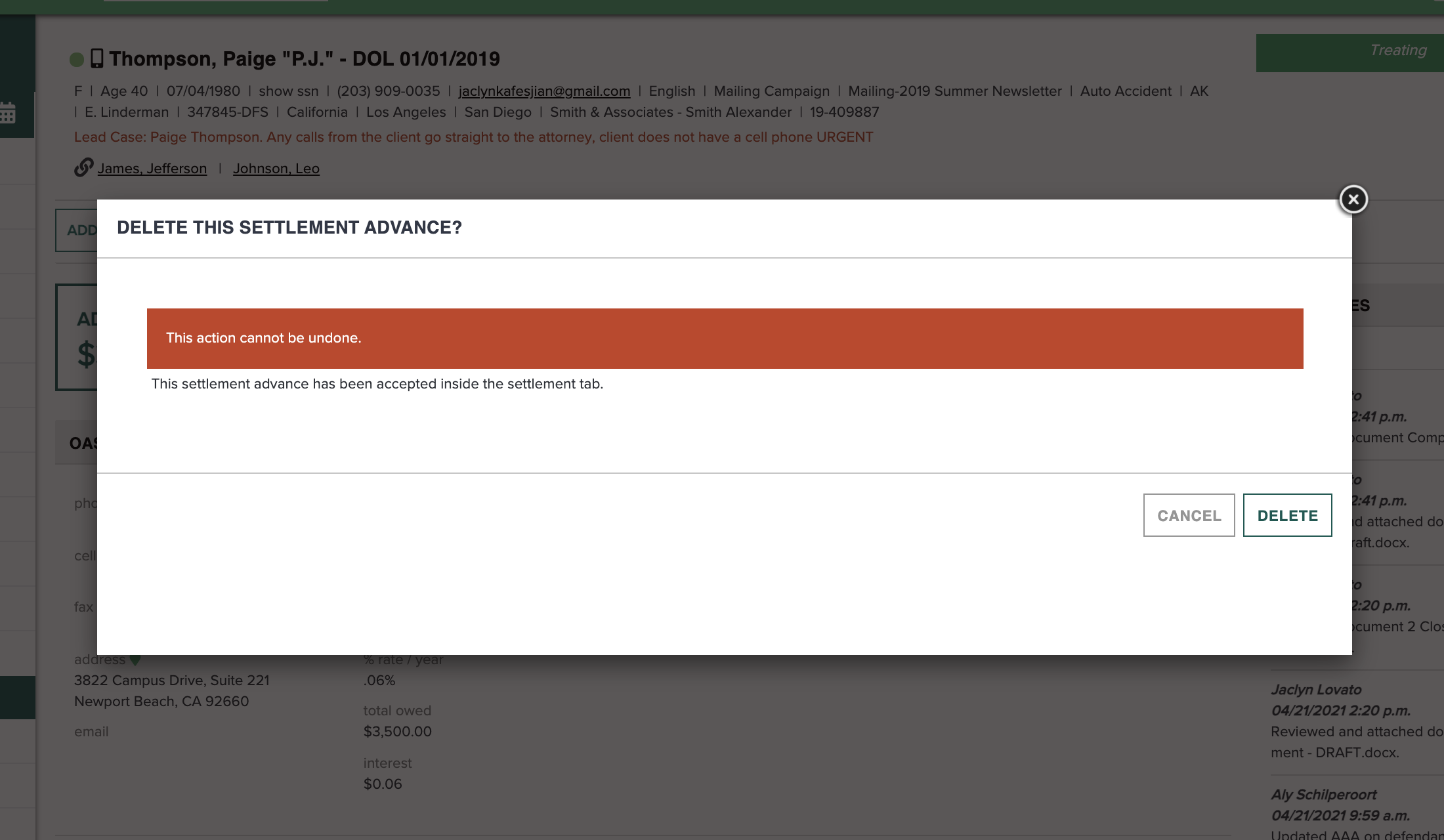Open linked case Johnson, Leo
The image size is (1444, 840).
276,168
